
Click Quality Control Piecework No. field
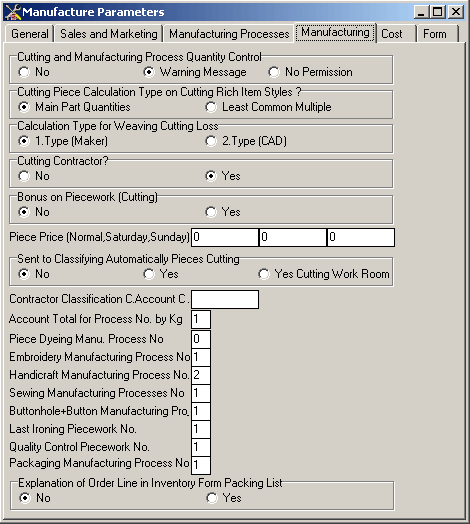click(201, 447)
